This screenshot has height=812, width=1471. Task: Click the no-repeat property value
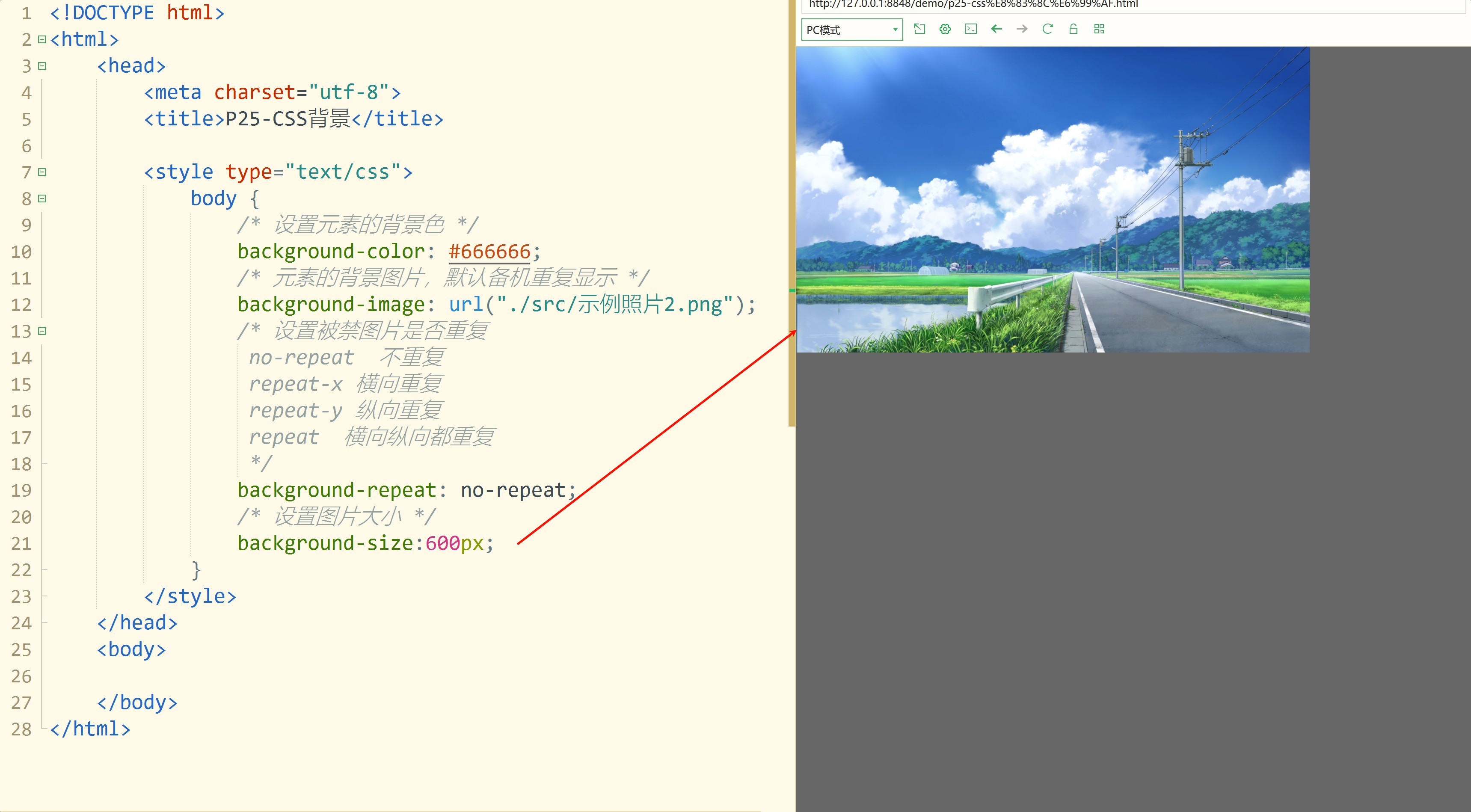click(x=512, y=491)
